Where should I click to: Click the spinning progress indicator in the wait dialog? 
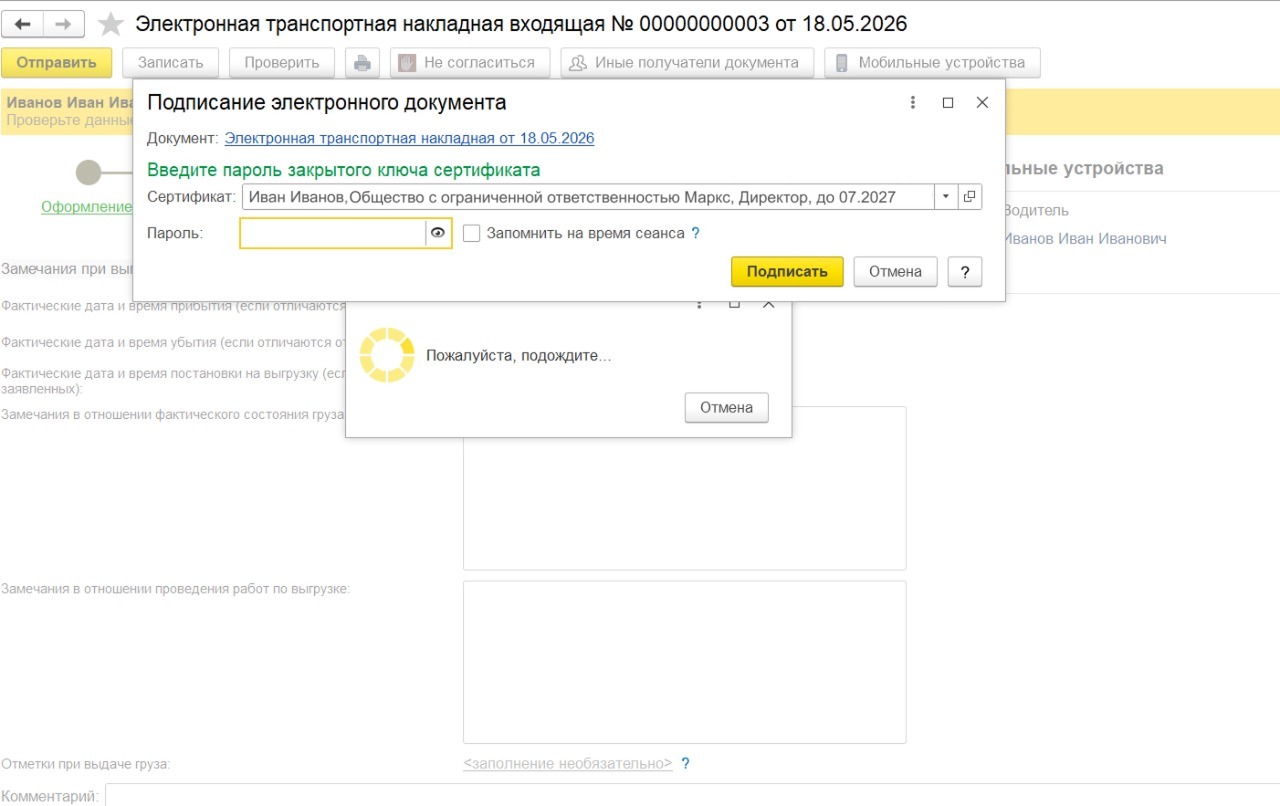387,355
